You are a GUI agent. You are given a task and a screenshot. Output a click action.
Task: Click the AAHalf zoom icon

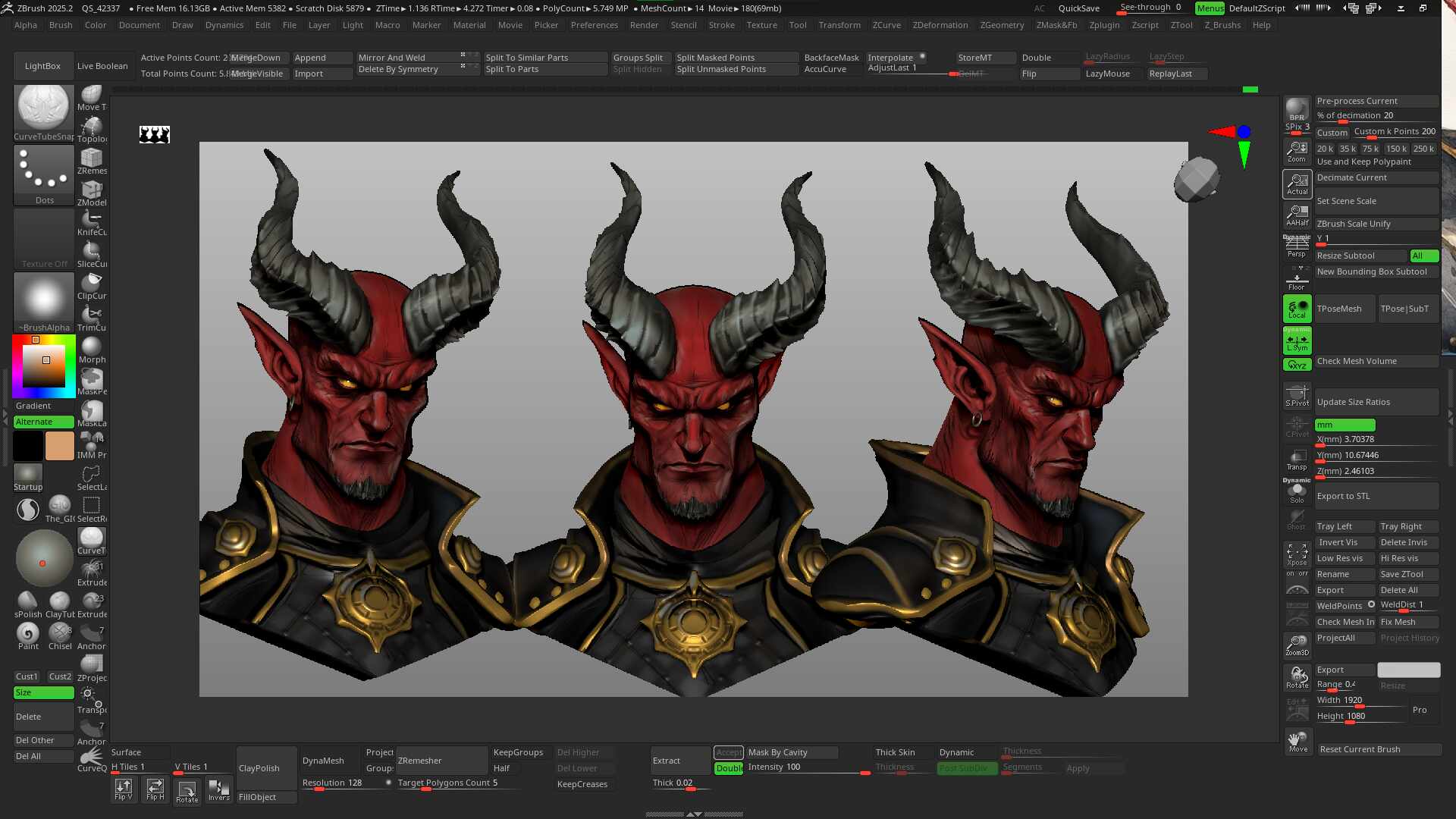[1297, 215]
